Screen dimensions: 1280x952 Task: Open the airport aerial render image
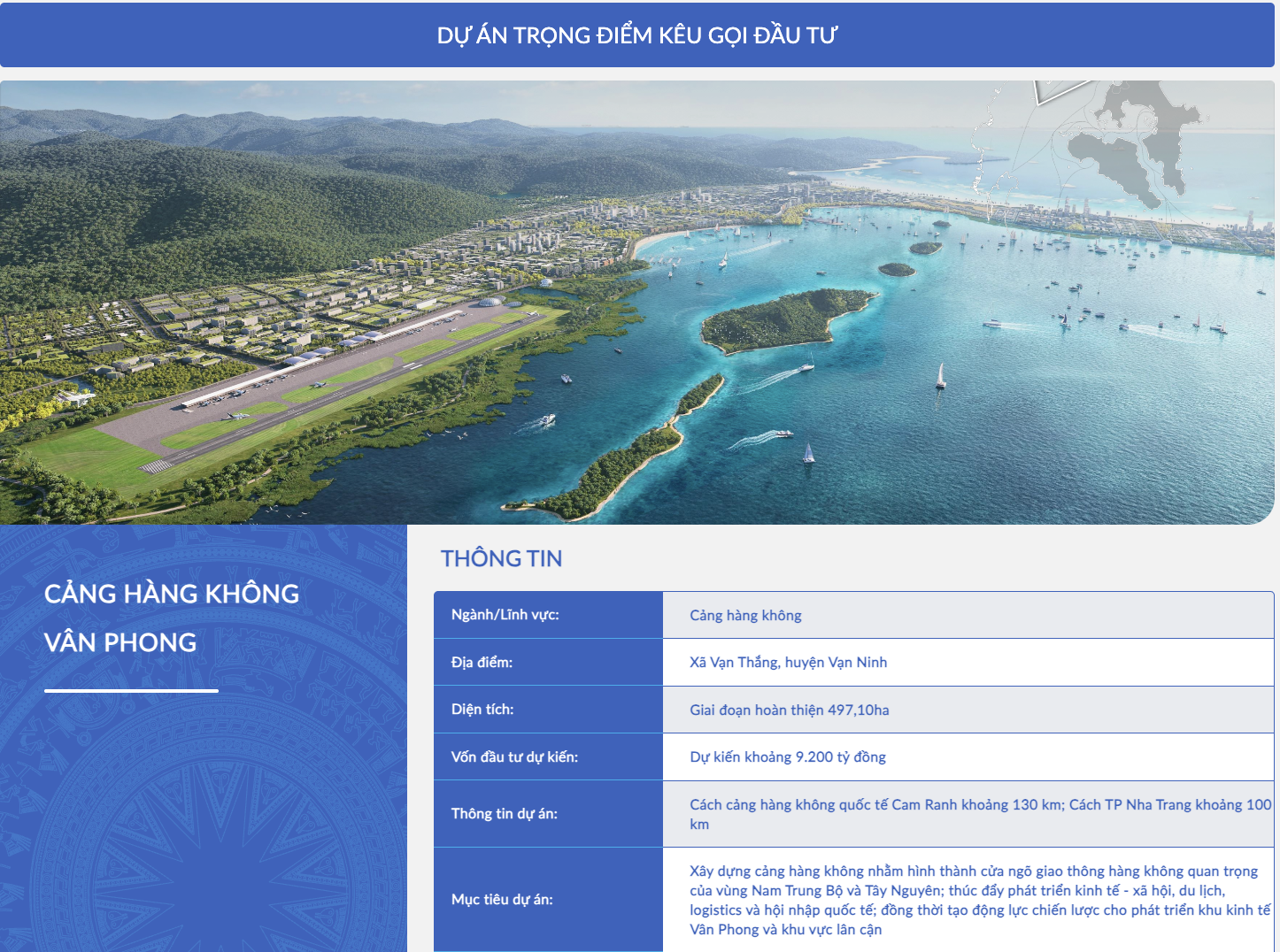(637, 303)
